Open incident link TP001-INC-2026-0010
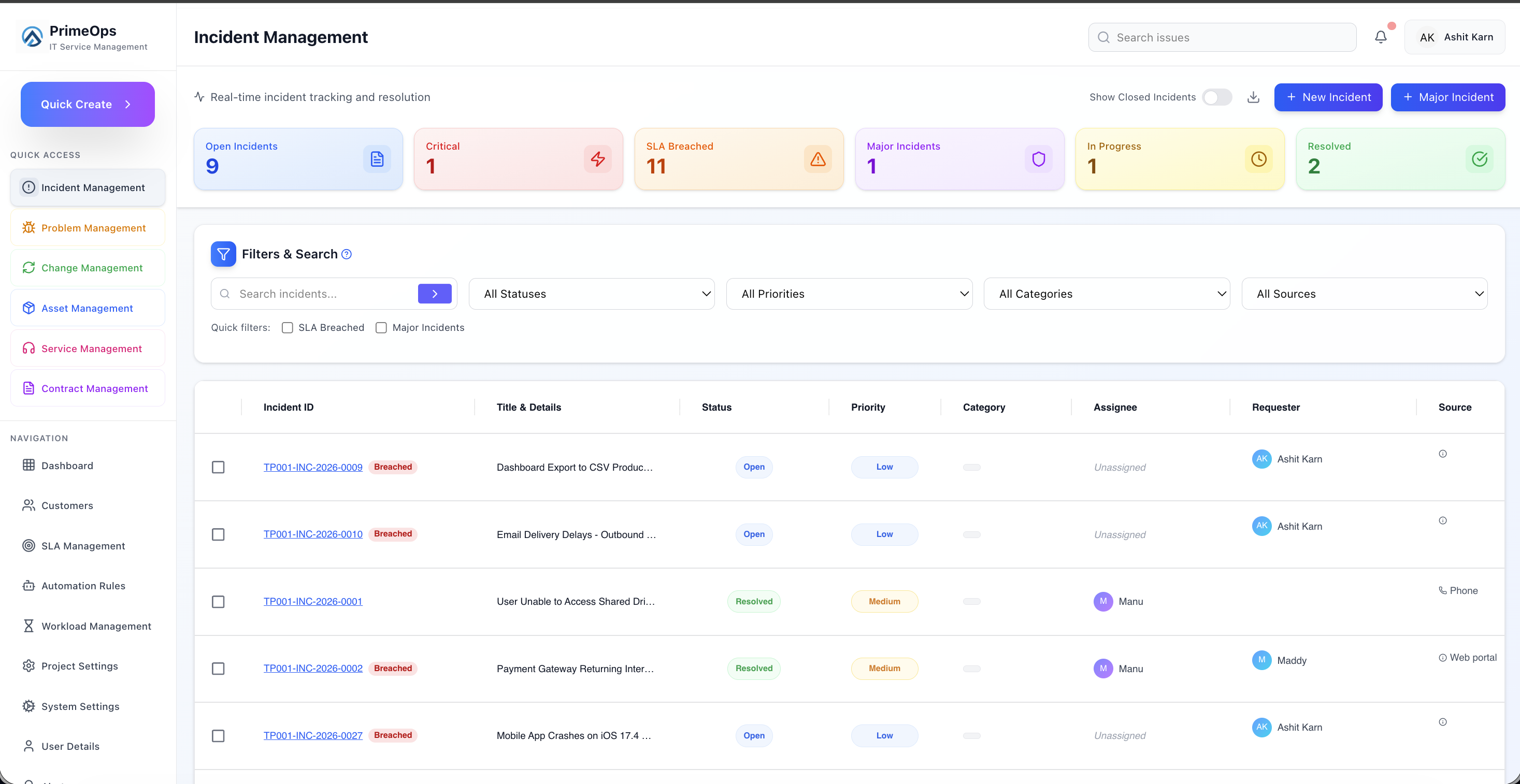Viewport: 1520px width, 784px height. [x=313, y=534]
